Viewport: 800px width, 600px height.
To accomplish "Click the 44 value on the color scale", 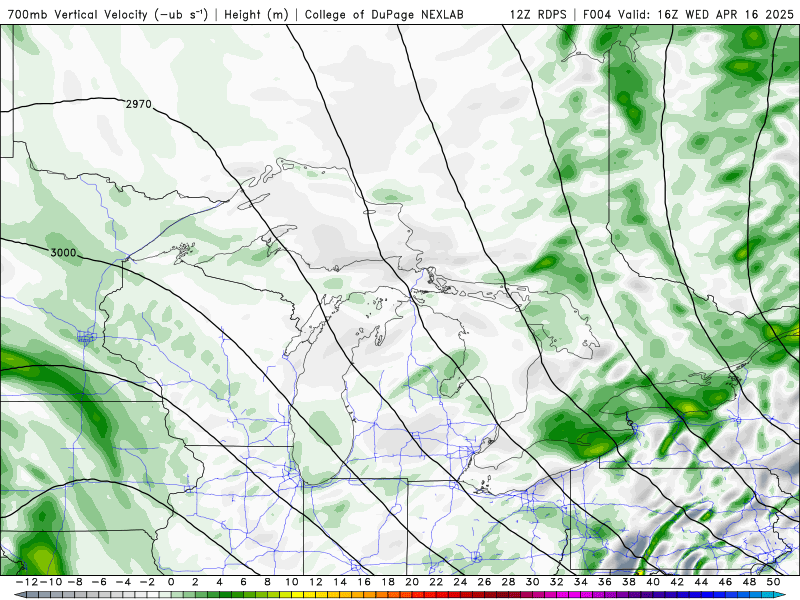I will (702, 582).
